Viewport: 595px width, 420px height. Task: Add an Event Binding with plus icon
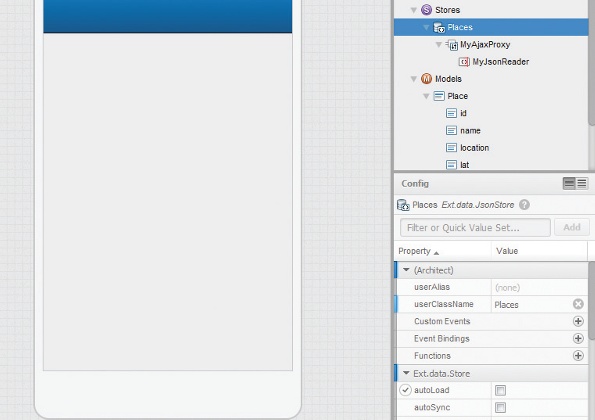(578, 338)
